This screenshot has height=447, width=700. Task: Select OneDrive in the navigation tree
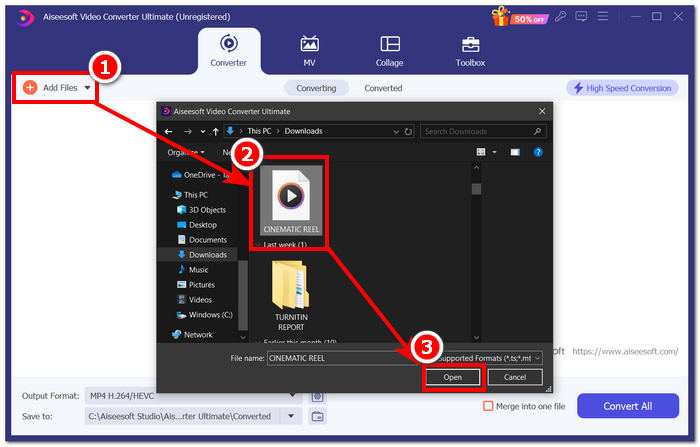[x=200, y=175]
